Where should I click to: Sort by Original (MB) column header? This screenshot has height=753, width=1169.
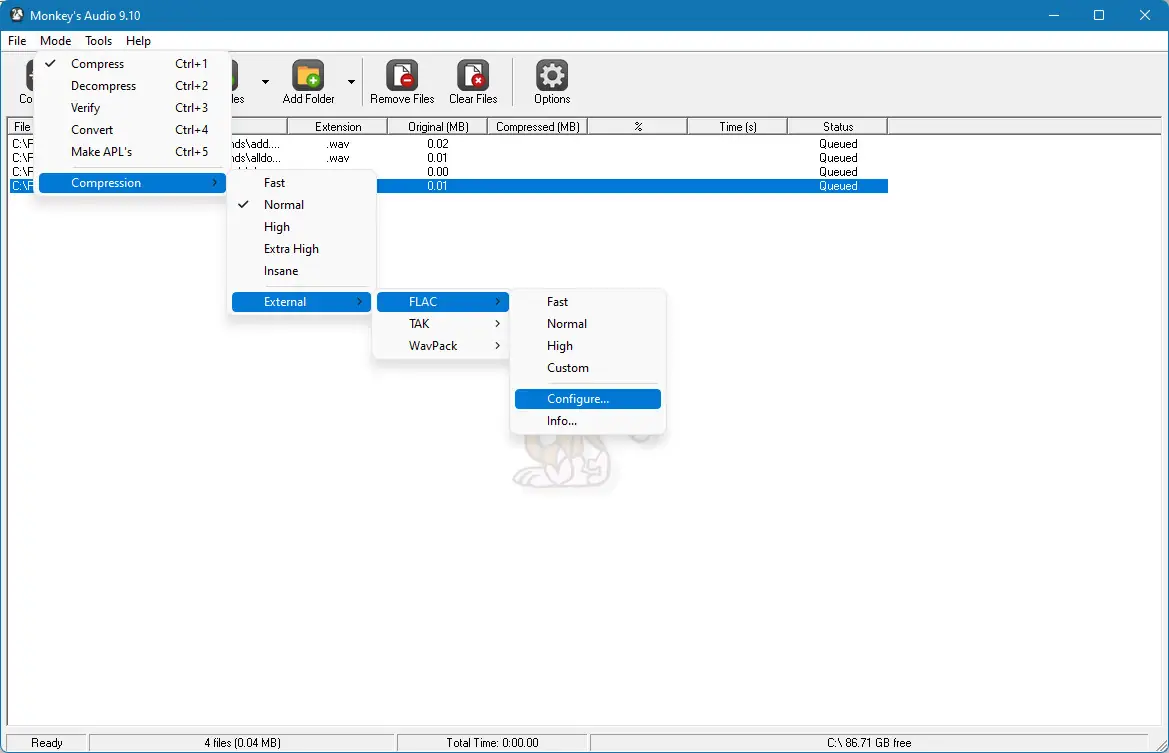tap(438, 127)
